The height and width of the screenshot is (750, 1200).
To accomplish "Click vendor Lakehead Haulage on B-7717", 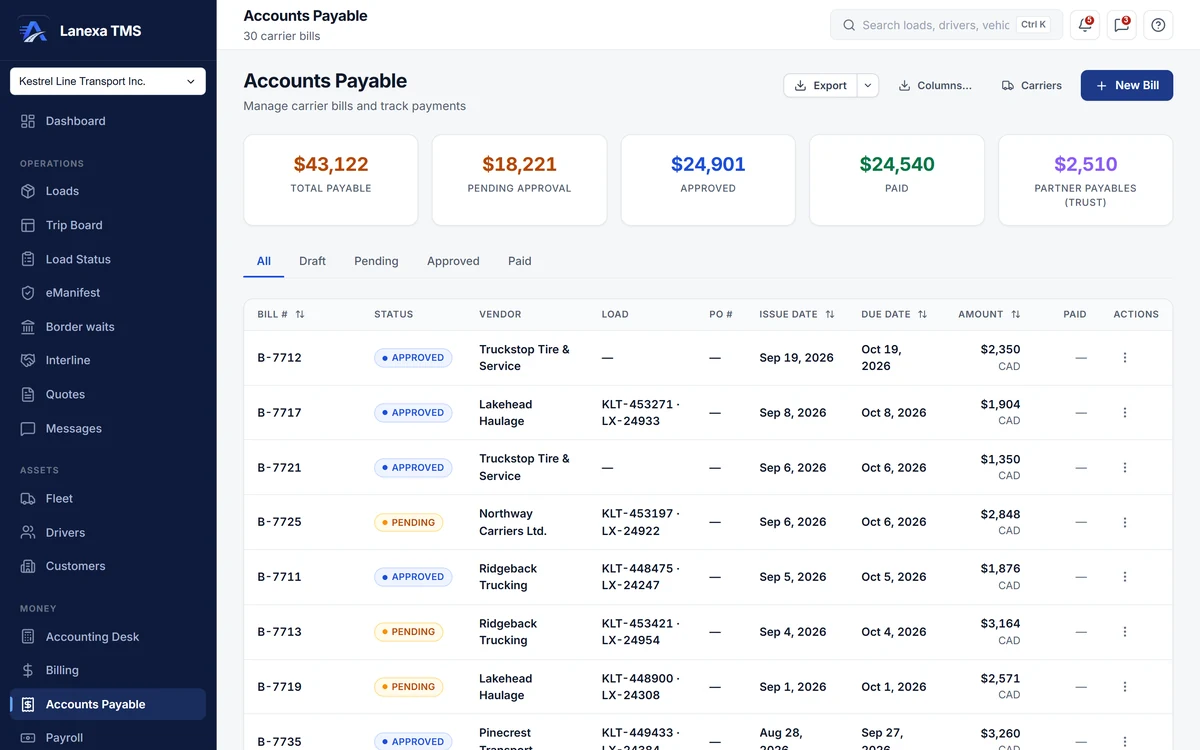I will click(506, 413).
